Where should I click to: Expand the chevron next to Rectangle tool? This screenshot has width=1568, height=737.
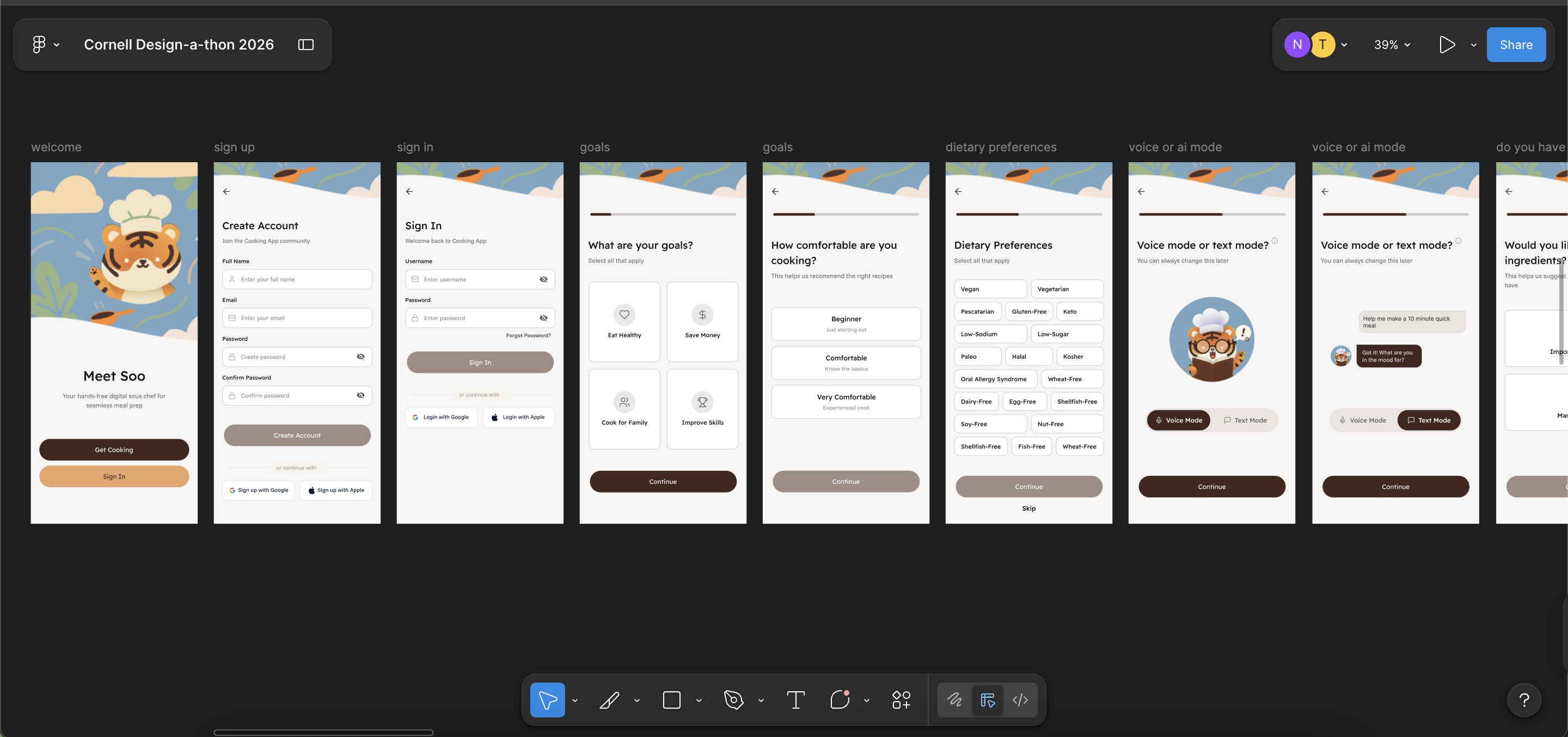[x=699, y=701]
